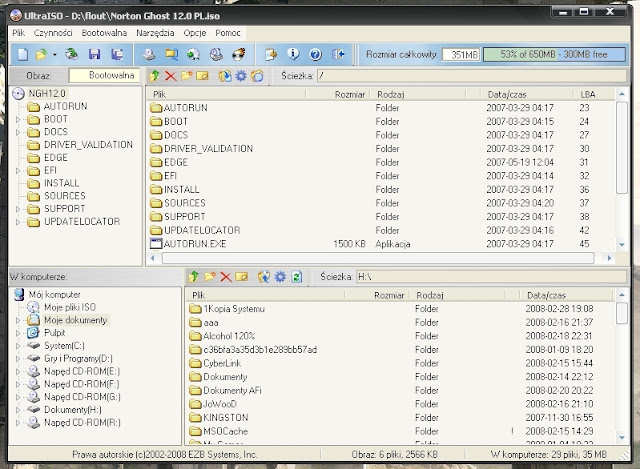This screenshot has width=640, height=469.
Task: Click the gear properties icon in image toolbar
Action: coord(241,76)
